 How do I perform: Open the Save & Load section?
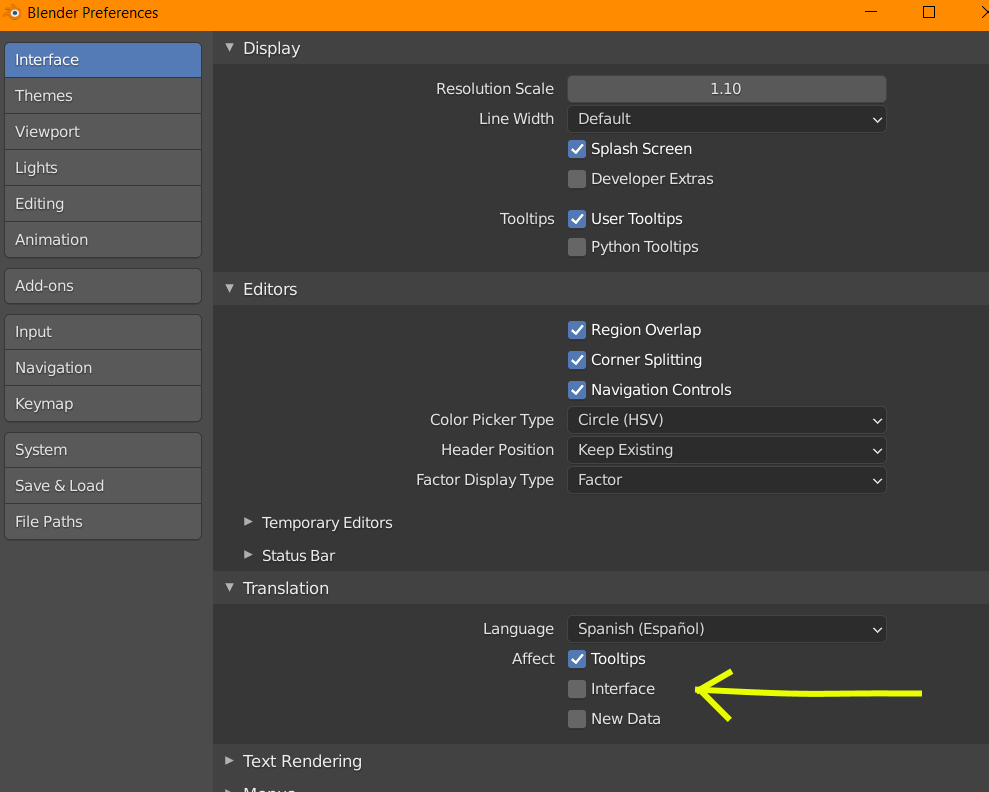(103, 486)
